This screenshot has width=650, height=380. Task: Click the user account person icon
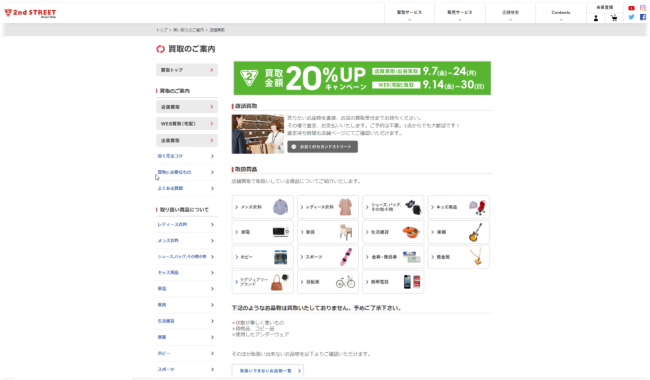click(x=596, y=18)
